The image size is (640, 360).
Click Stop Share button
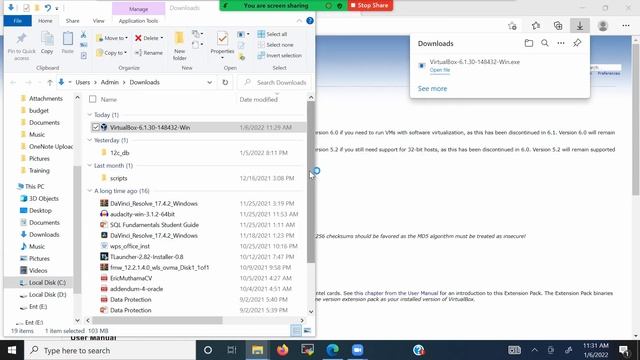(370, 6)
